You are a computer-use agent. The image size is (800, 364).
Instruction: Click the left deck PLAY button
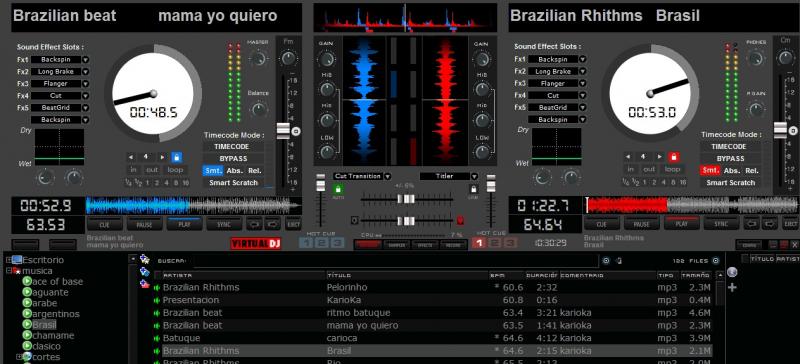[x=184, y=224]
